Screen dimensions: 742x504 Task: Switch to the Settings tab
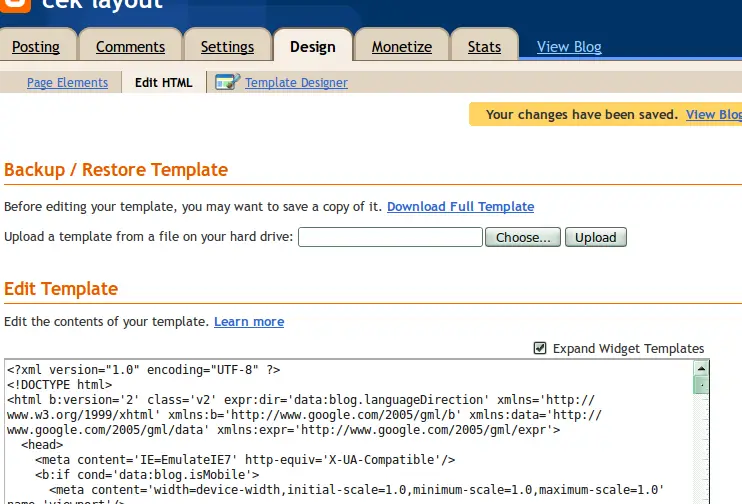click(x=227, y=47)
